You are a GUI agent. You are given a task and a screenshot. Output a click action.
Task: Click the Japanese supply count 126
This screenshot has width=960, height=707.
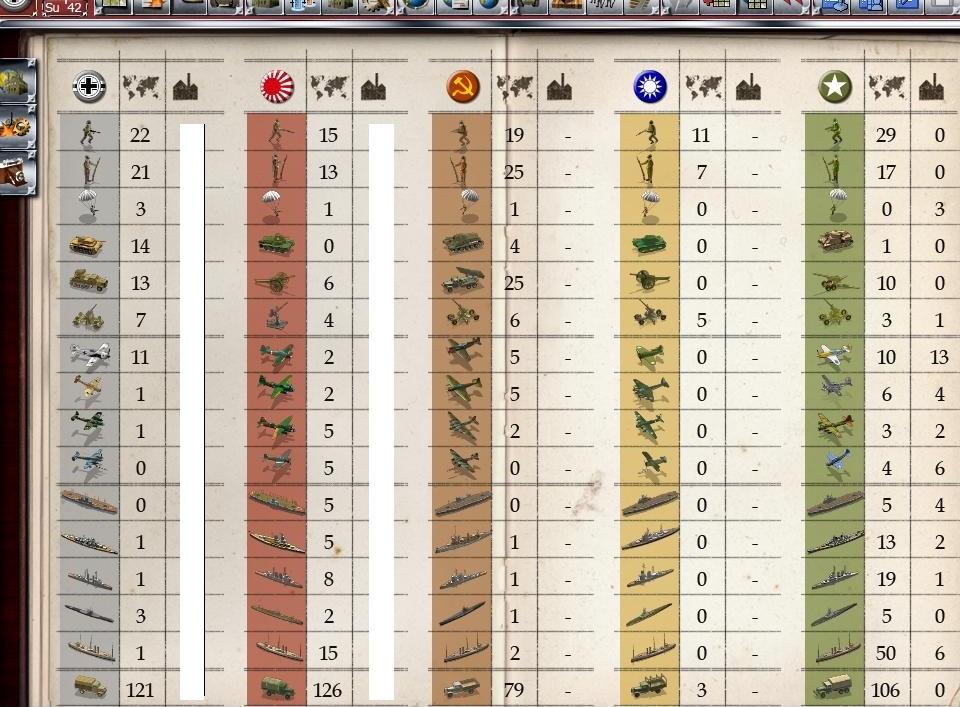click(x=328, y=690)
